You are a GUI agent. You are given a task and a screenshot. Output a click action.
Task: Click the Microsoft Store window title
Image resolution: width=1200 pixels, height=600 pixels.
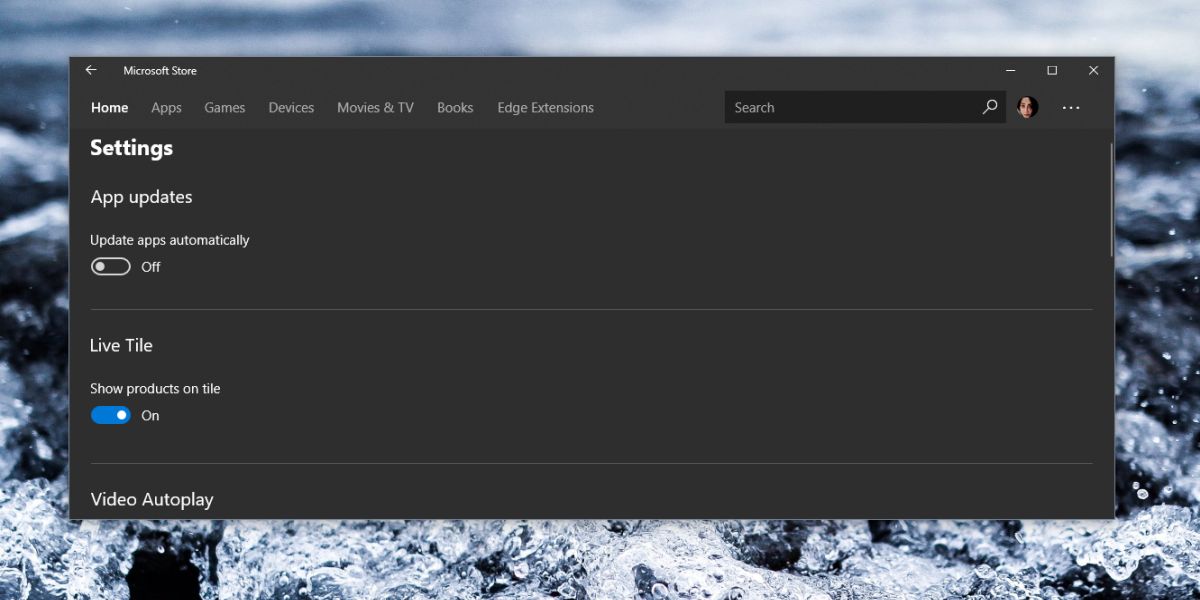click(x=160, y=70)
